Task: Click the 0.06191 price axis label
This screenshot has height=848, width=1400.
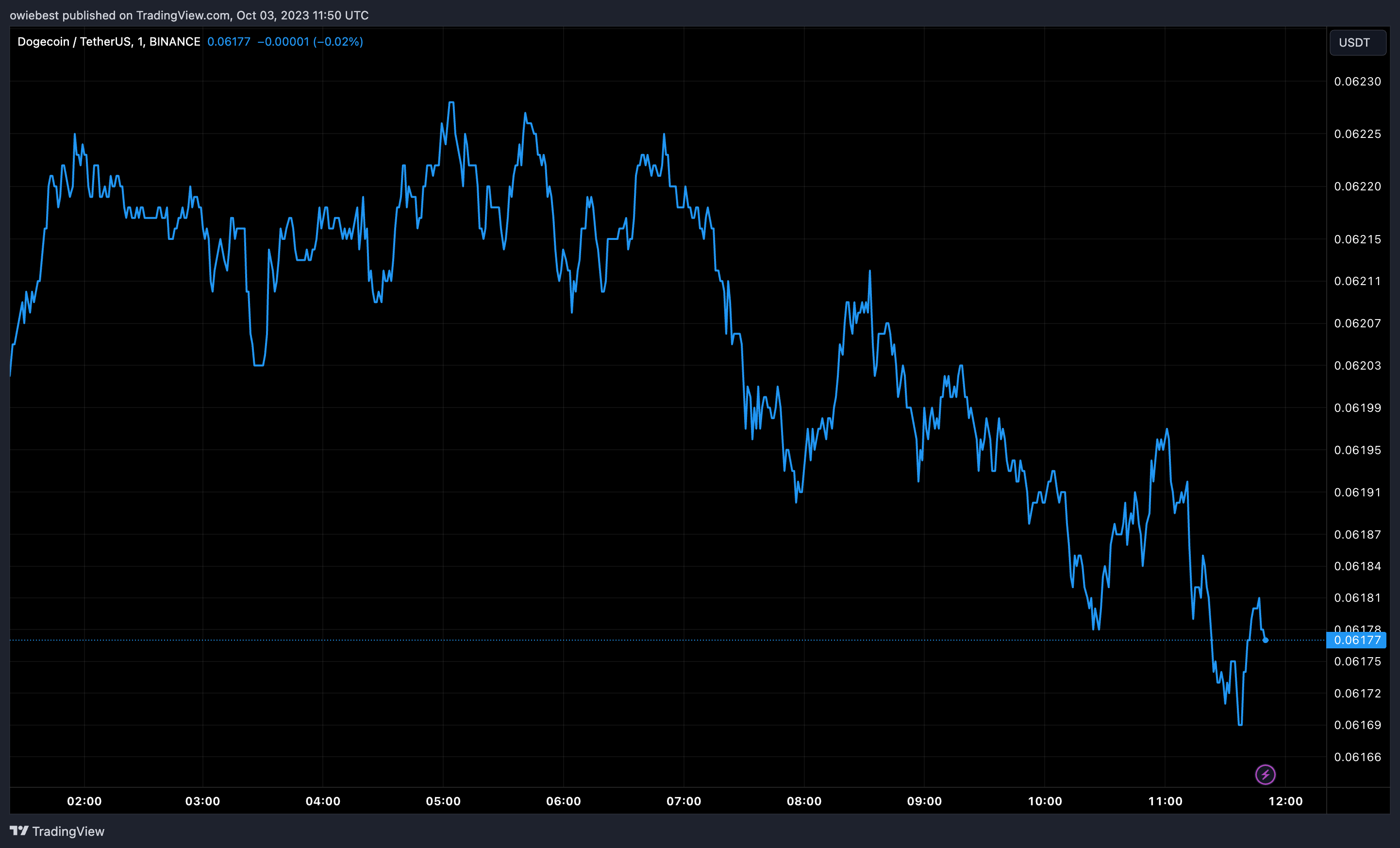Action: pos(1357,492)
